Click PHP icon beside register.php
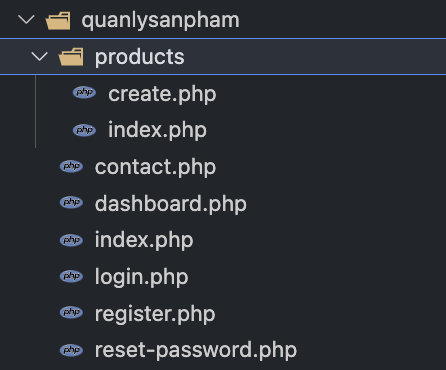The image size is (446, 370). click(x=71, y=312)
